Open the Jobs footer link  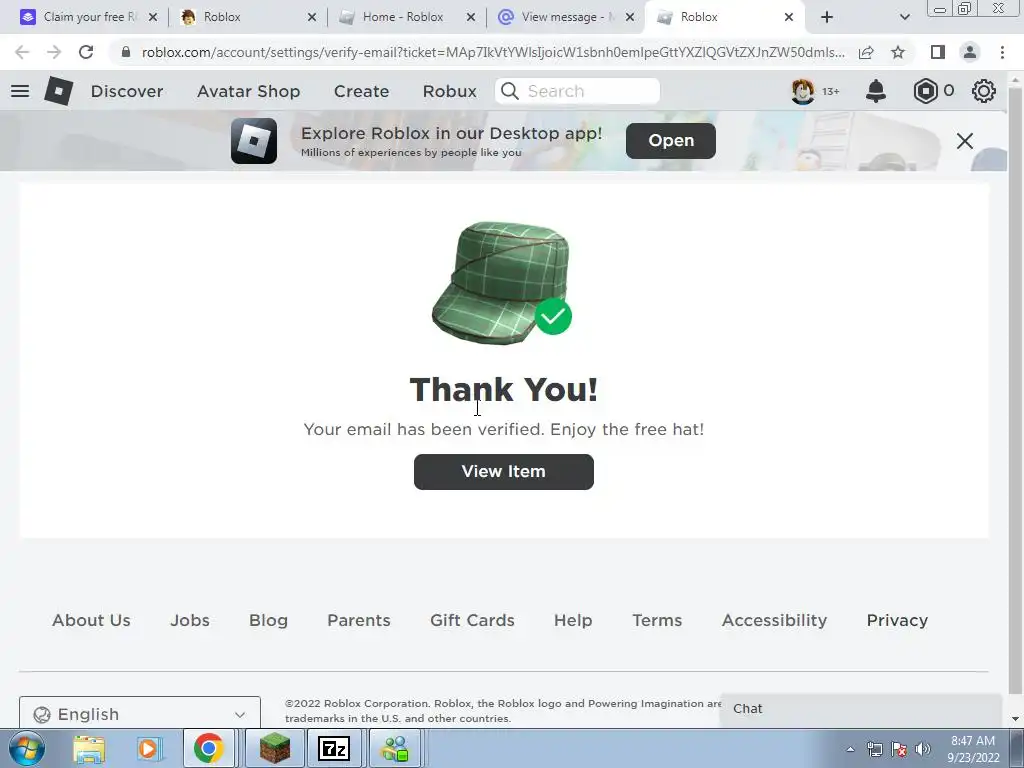[190, 620]
